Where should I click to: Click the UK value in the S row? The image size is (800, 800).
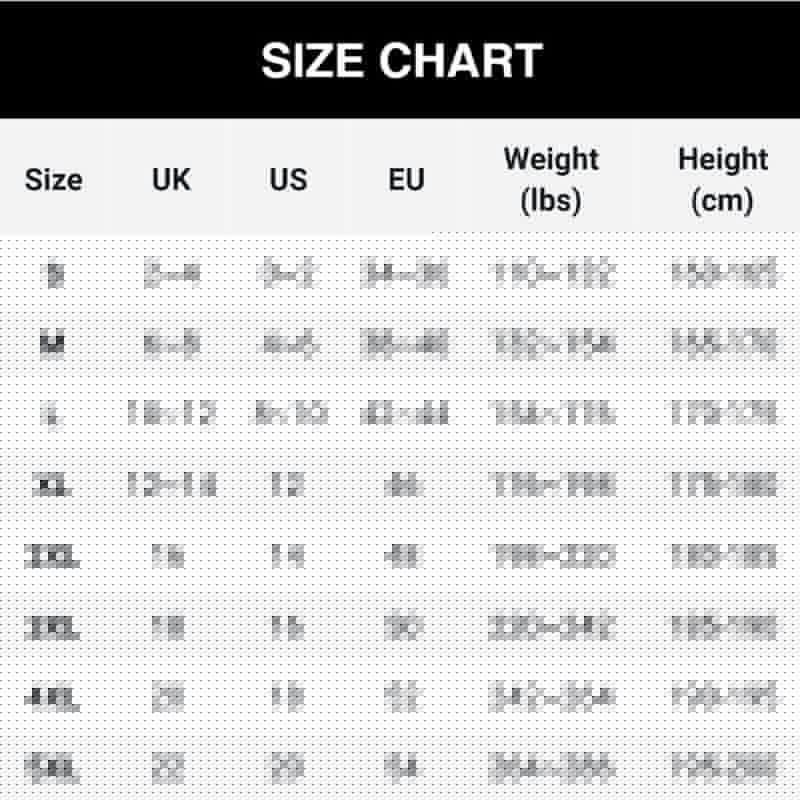tap(171, 274)
